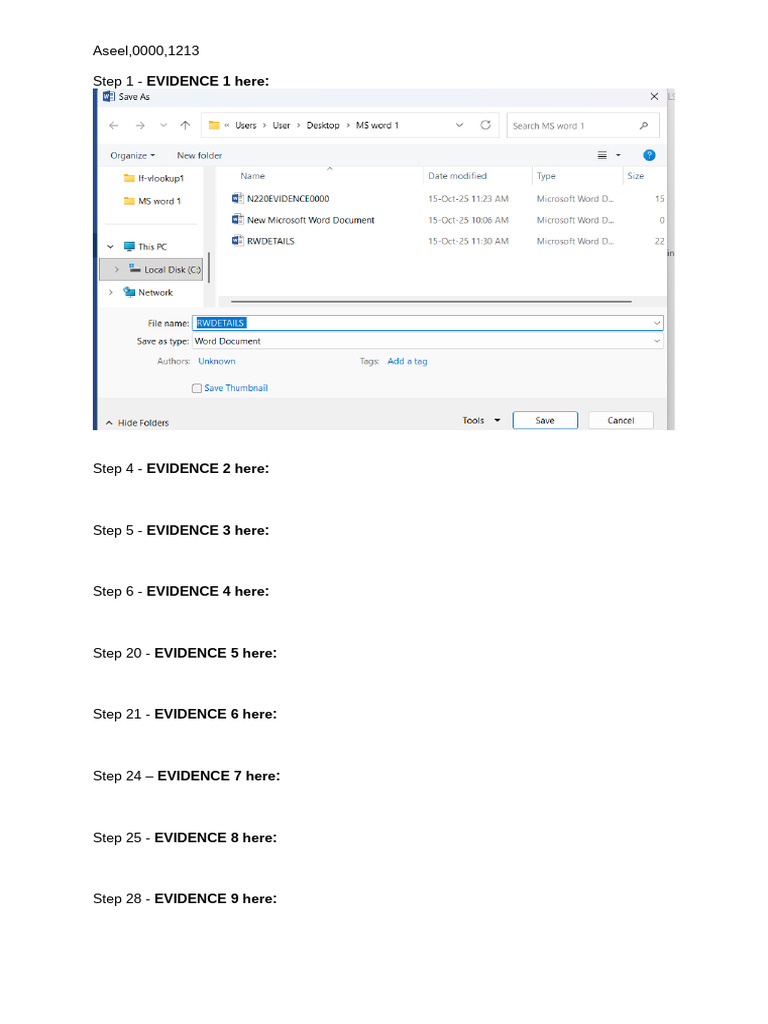
Task: Refresh the folder view
Action: click(x=485, y=125)
